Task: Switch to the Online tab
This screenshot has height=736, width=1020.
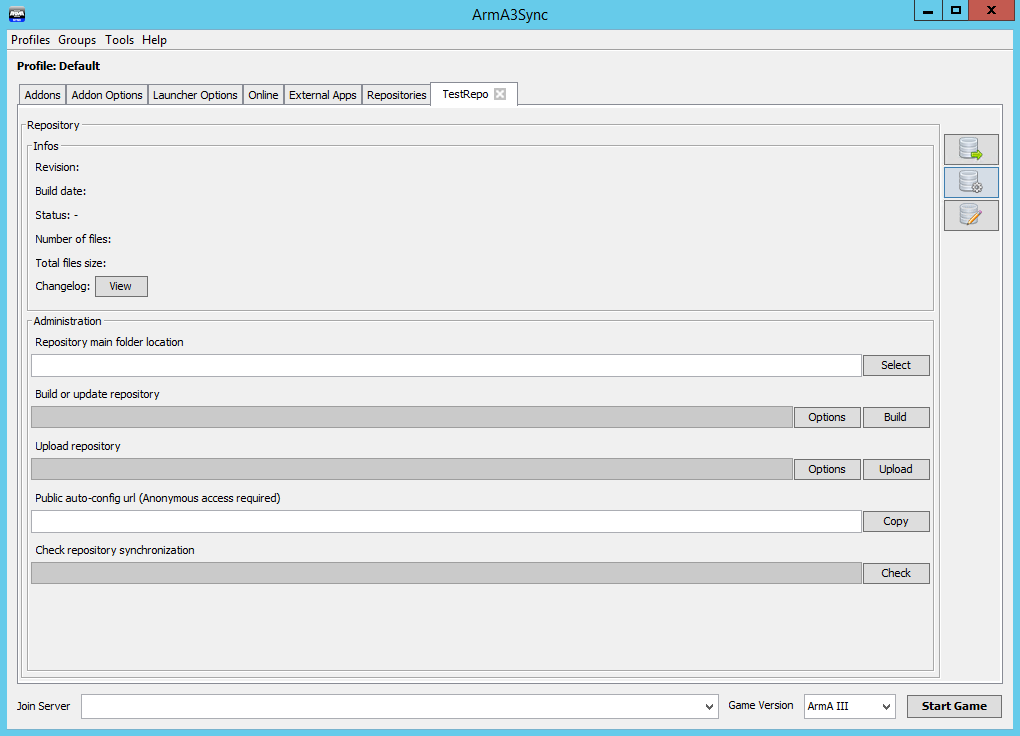Action: [263, 95]
